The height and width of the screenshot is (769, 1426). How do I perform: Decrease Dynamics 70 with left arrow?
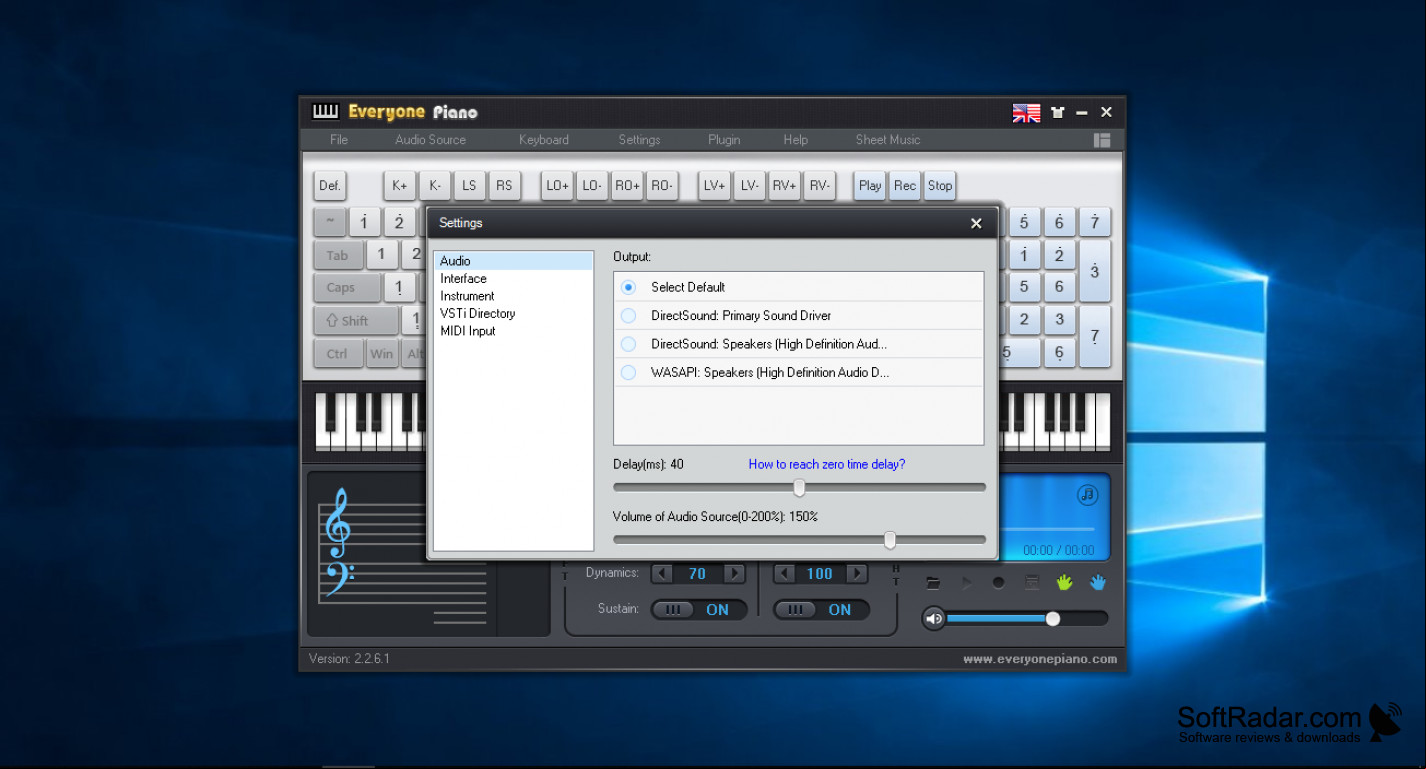662,574
